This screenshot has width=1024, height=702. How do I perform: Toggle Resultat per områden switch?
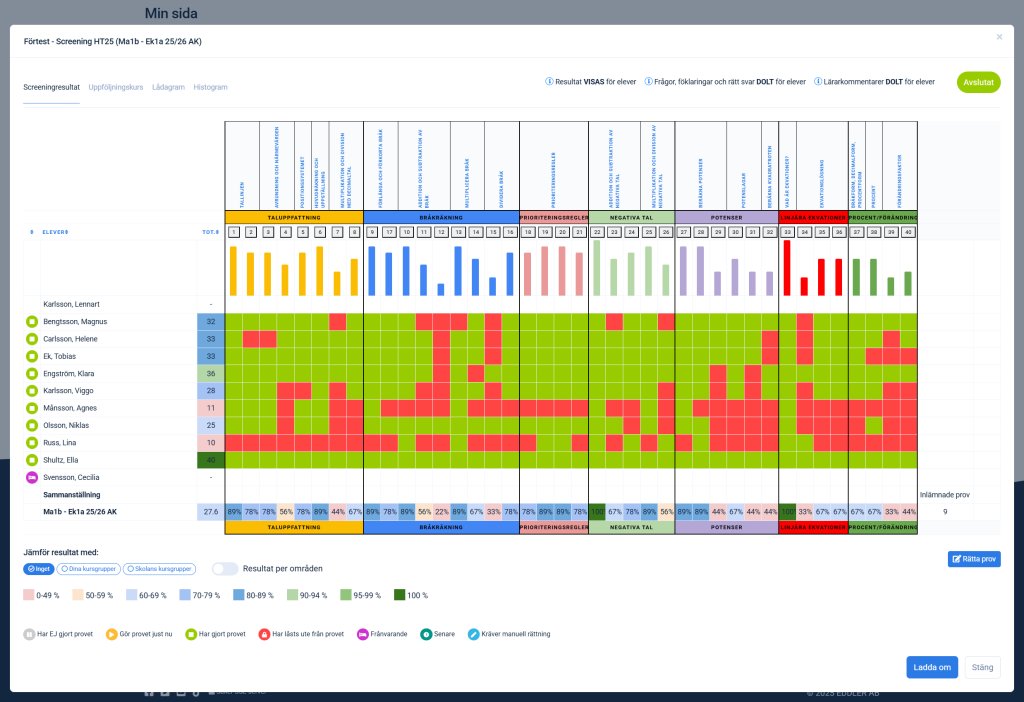point(224,568)
